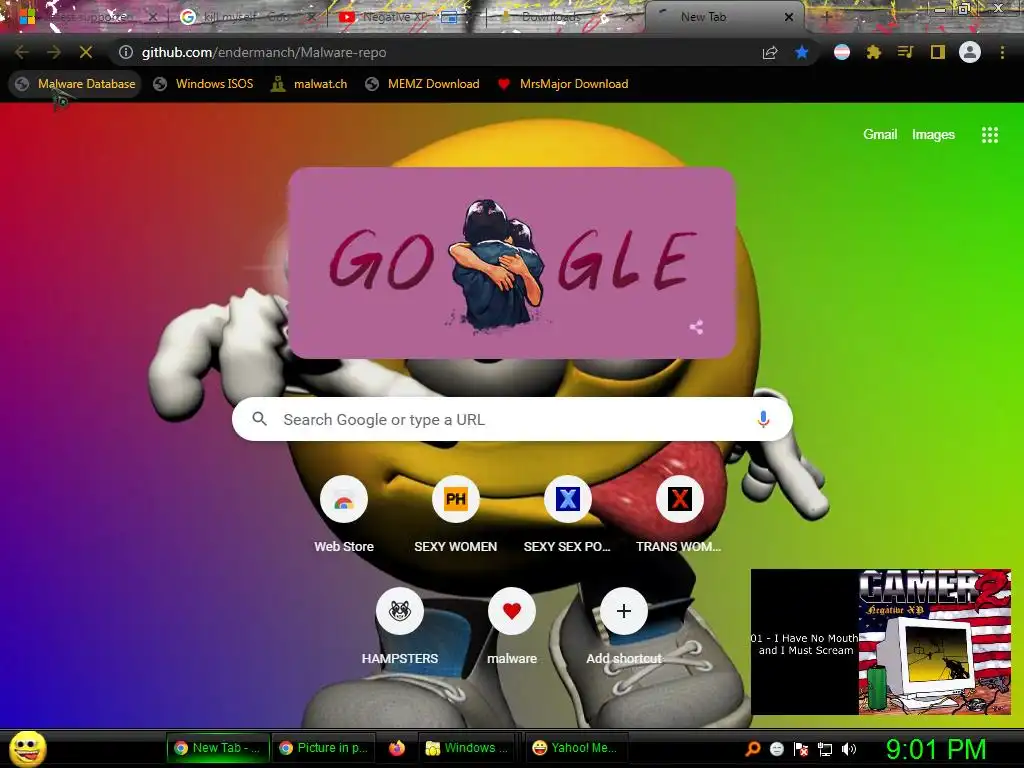This screenshot has height=768, width=1024.
Task: Open the Picture in picture taskbar button
Action: tap(323, 748)
